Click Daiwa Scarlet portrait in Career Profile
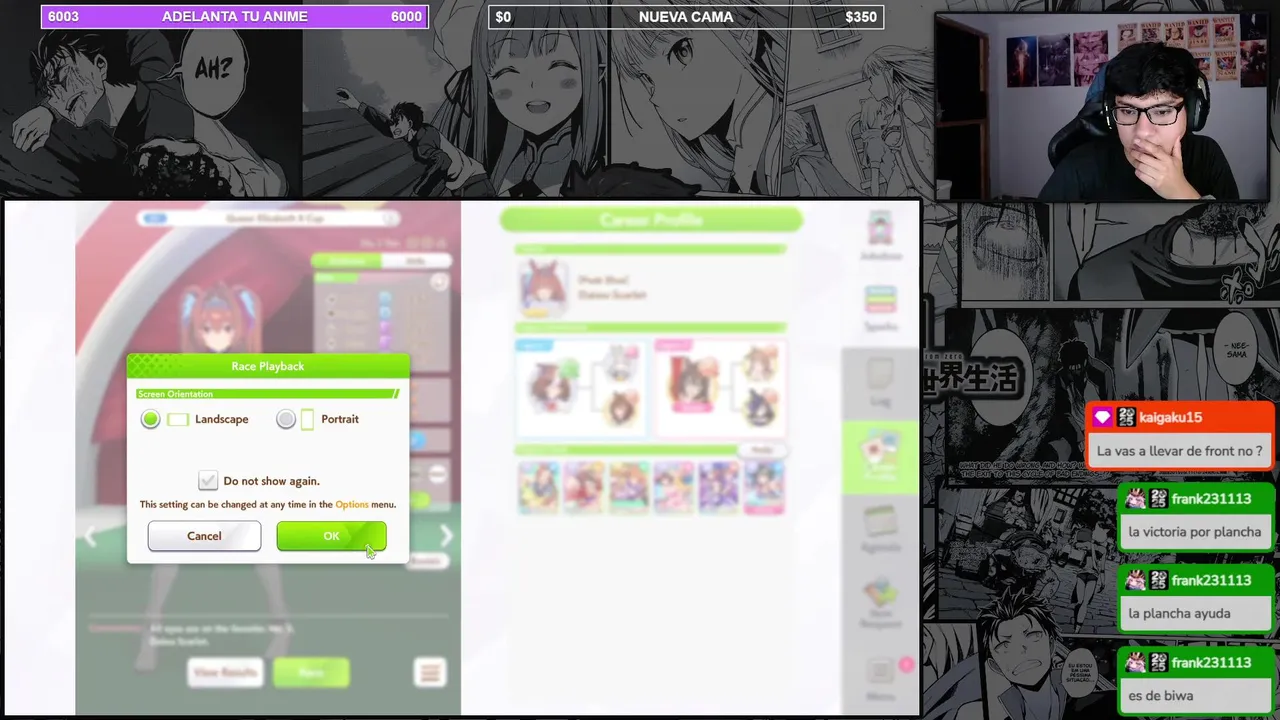The image size is (1280, 720). pos(541,288)
